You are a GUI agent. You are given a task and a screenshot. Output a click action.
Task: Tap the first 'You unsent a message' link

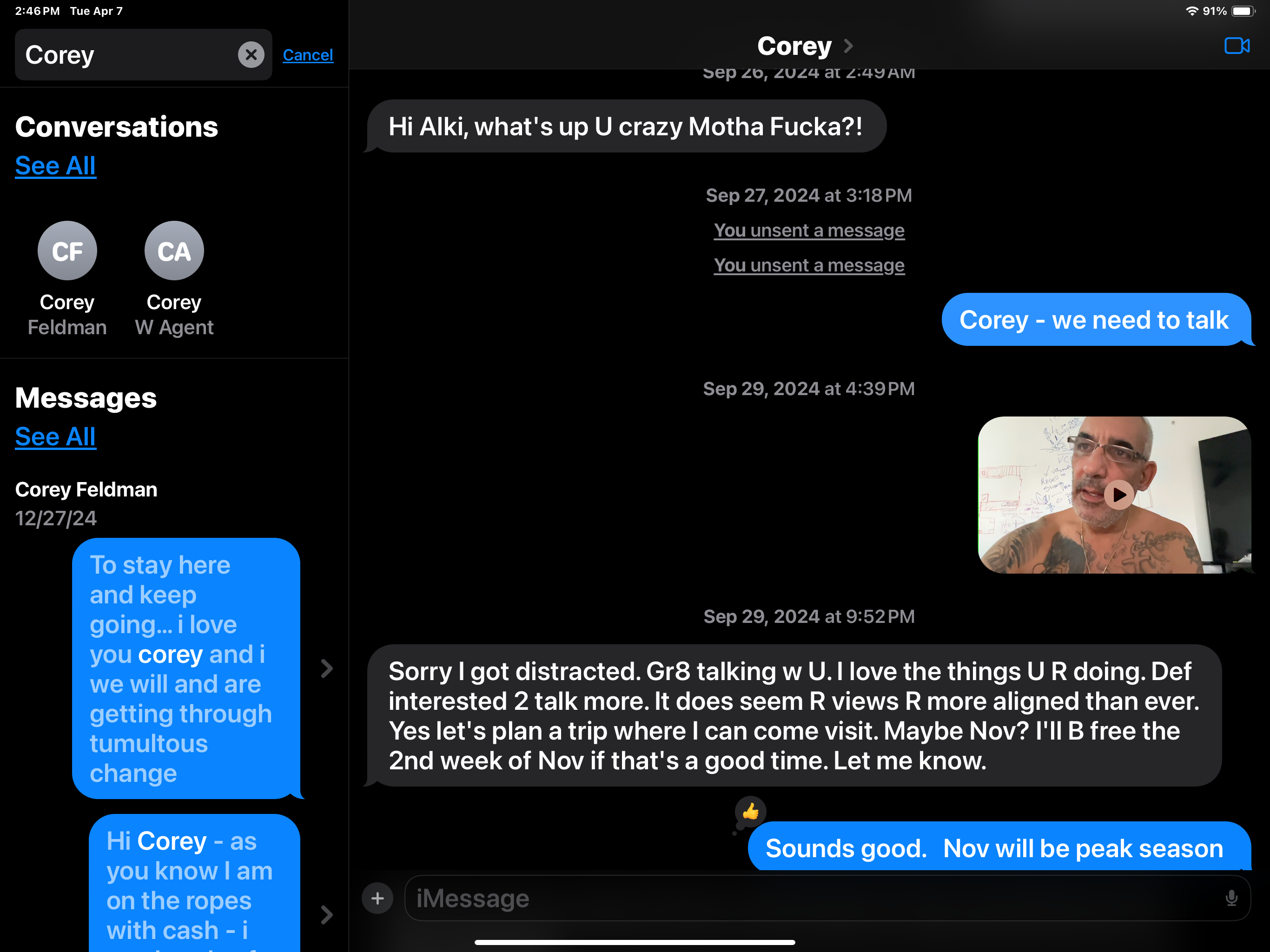point(809,230)
